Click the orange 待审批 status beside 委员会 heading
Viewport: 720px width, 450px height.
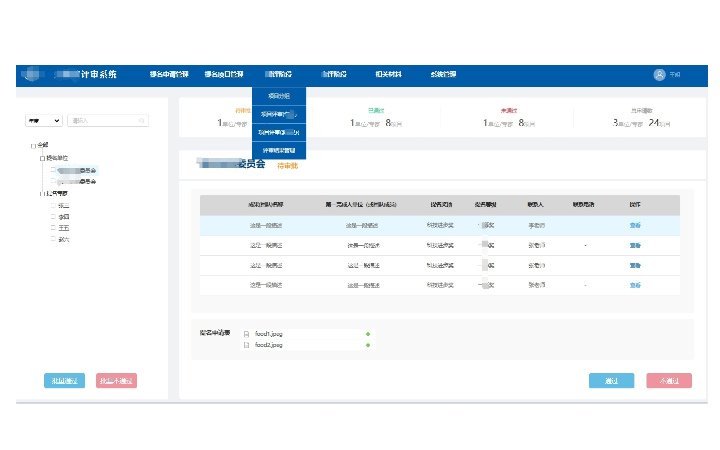[x=287, y=166]
